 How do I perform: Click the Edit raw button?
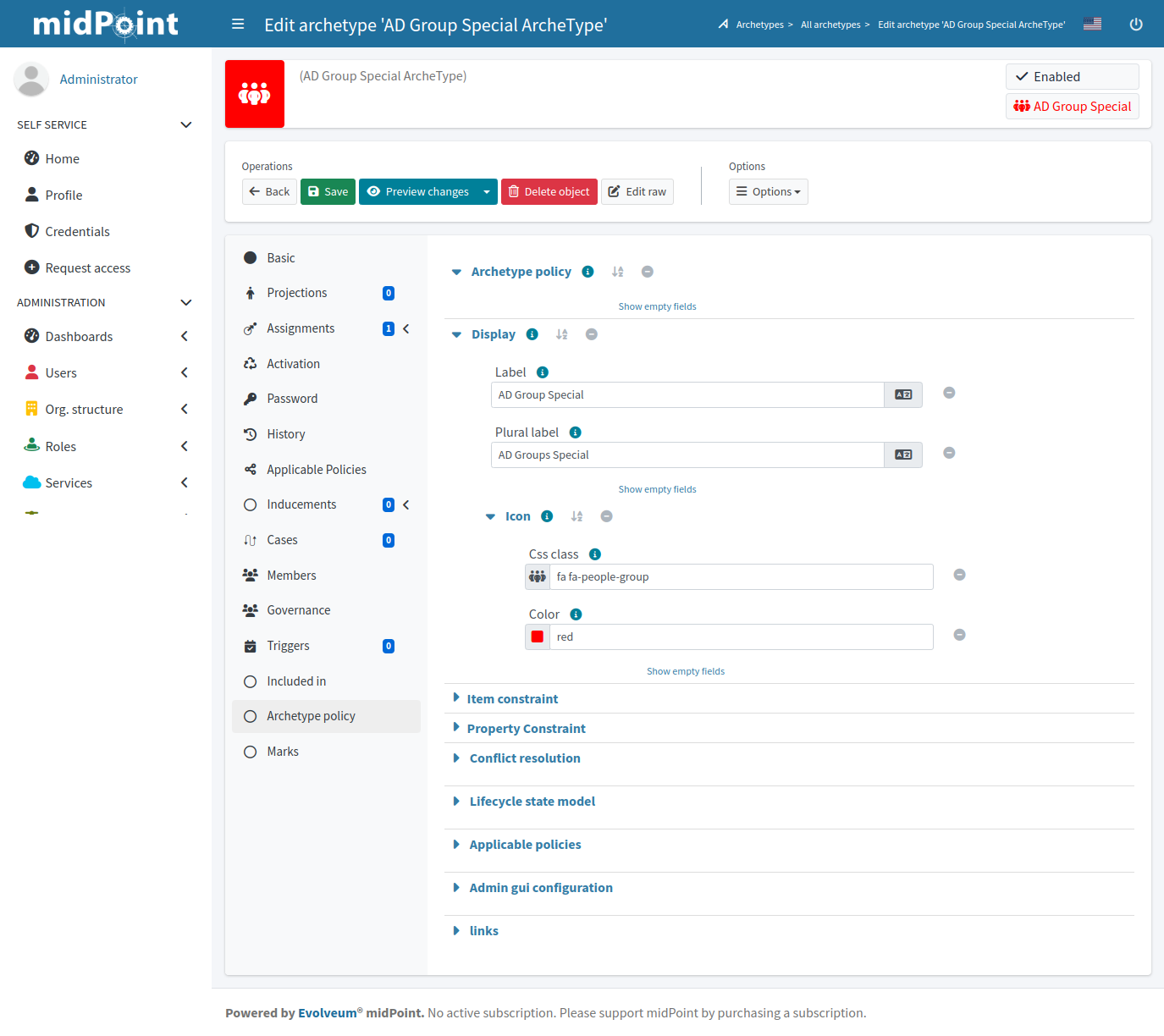pos(637,192)
